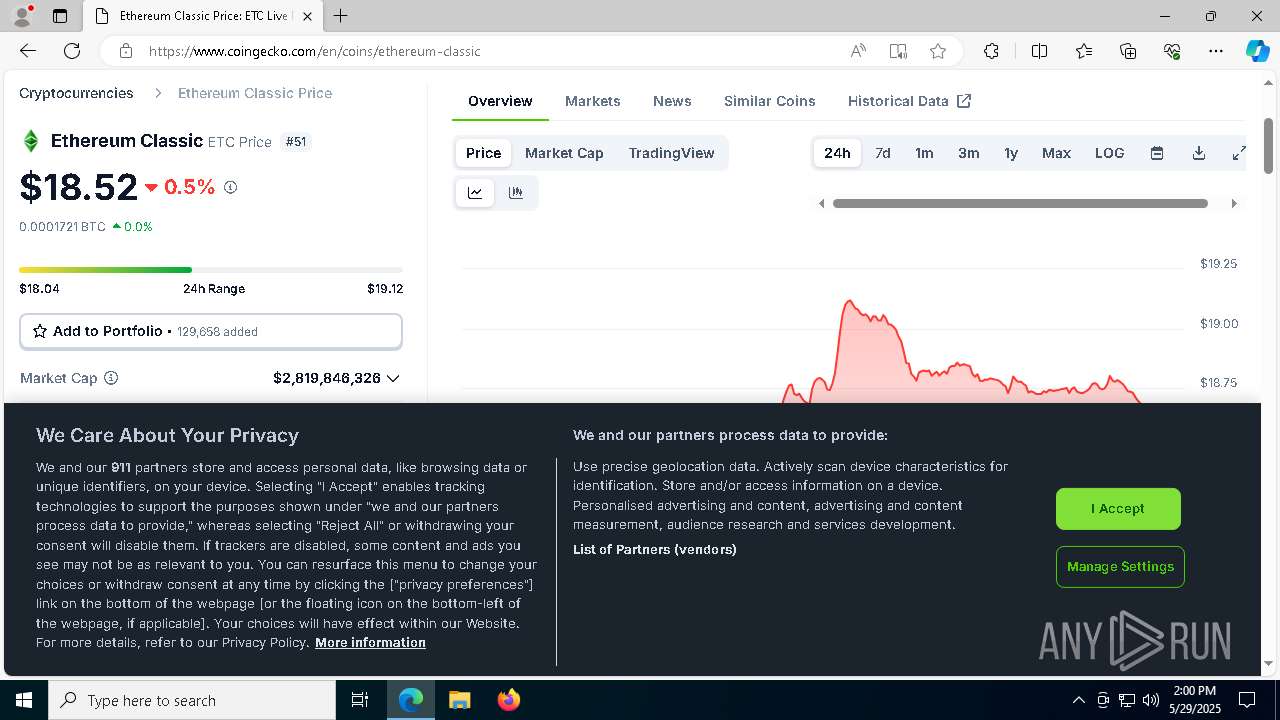1280x720 pixels.
Task: Open Collections icon in toolbar
Action: coord(1128,51)
